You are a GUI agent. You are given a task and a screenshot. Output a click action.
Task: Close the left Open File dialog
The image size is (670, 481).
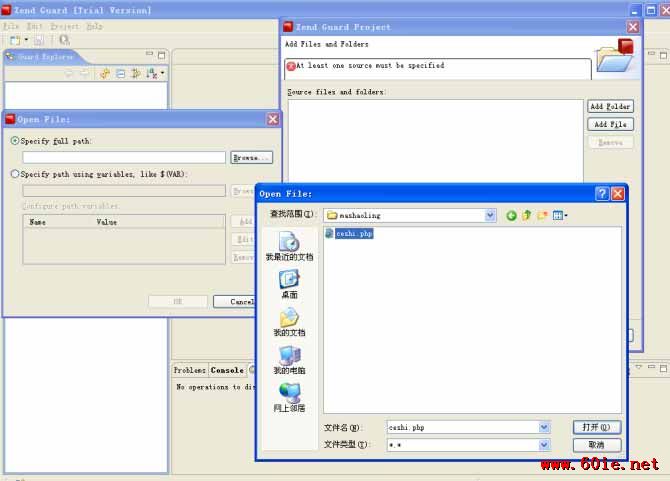pyautogui.click(x=273, y=119)
